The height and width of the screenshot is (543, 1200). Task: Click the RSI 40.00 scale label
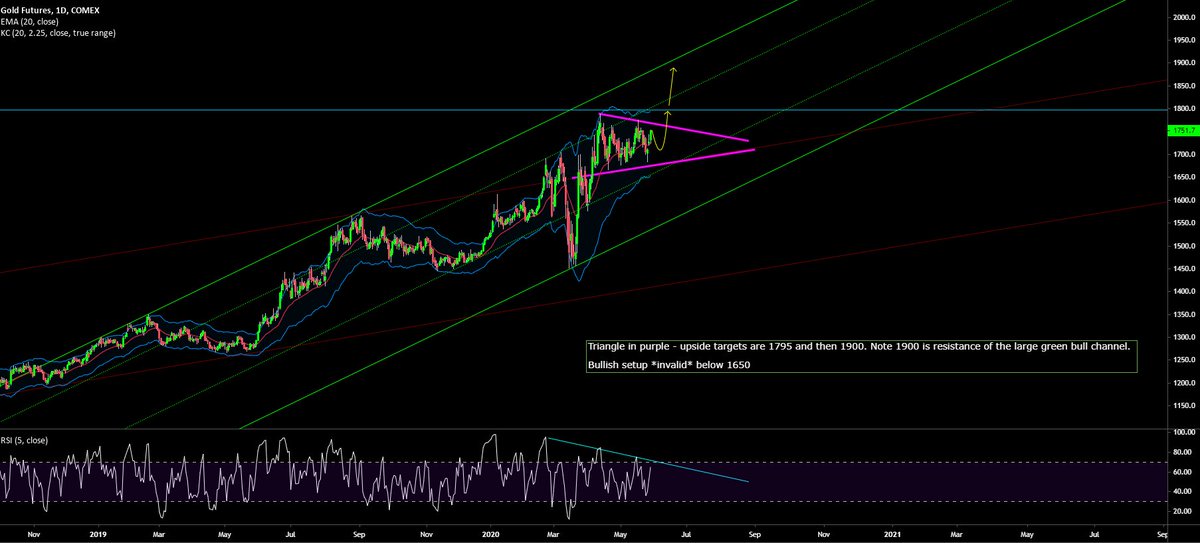(1181, 490)
